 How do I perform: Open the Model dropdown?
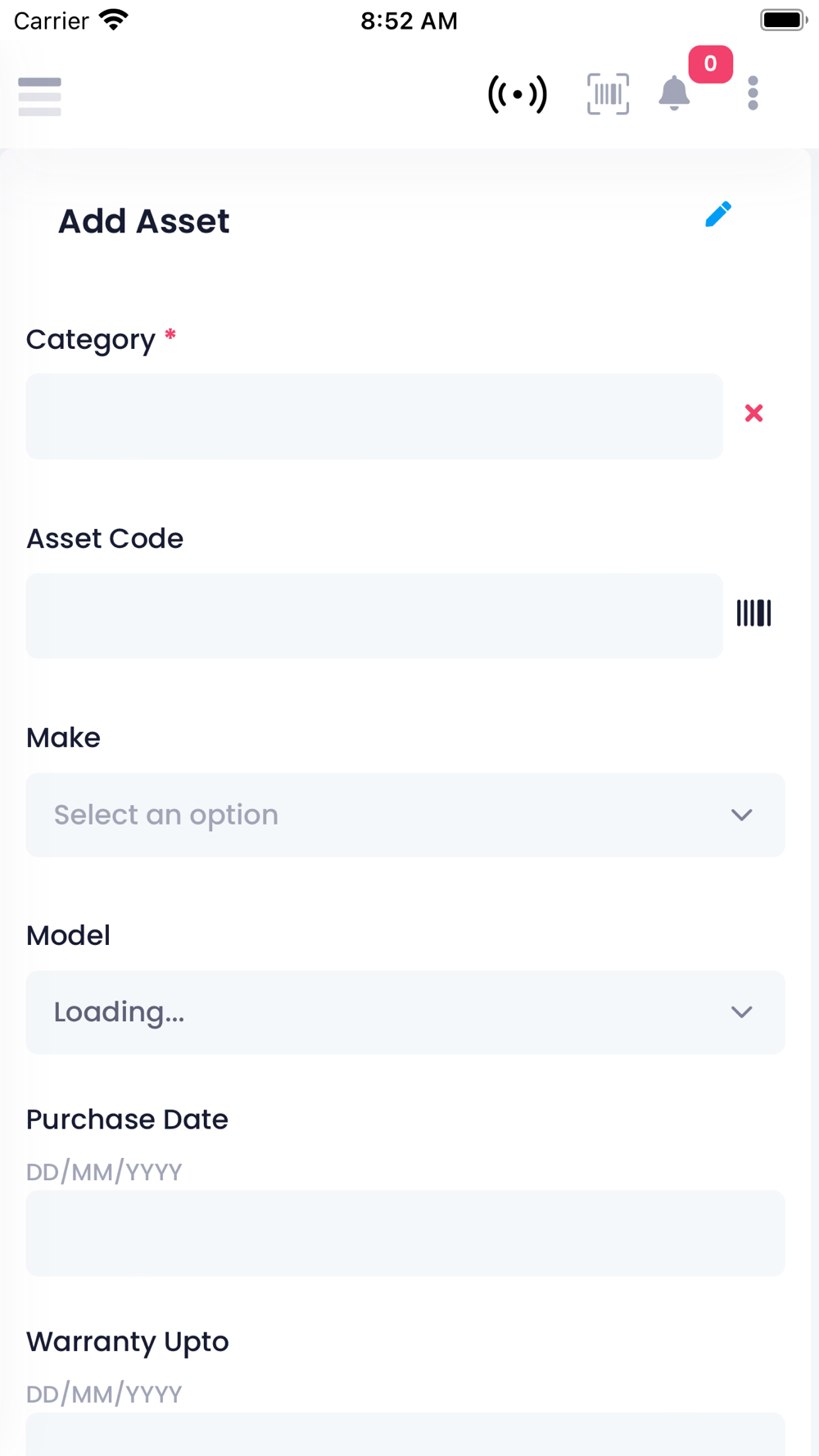(405, 1012)
